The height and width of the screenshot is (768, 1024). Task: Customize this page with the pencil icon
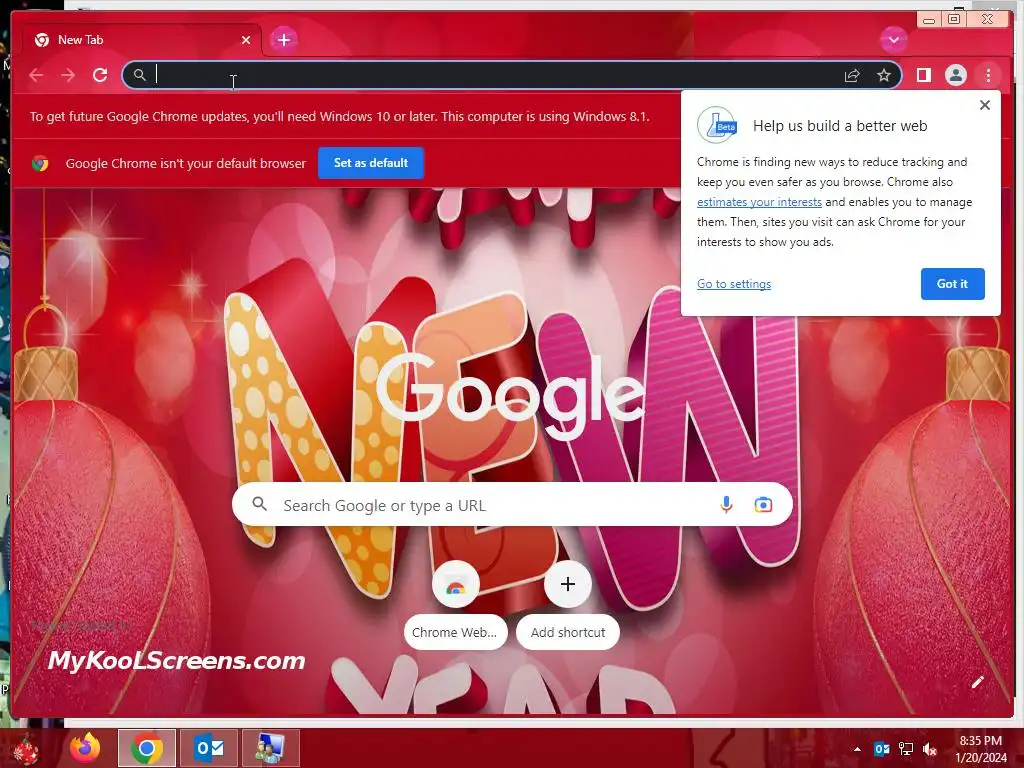coord(978,682)
